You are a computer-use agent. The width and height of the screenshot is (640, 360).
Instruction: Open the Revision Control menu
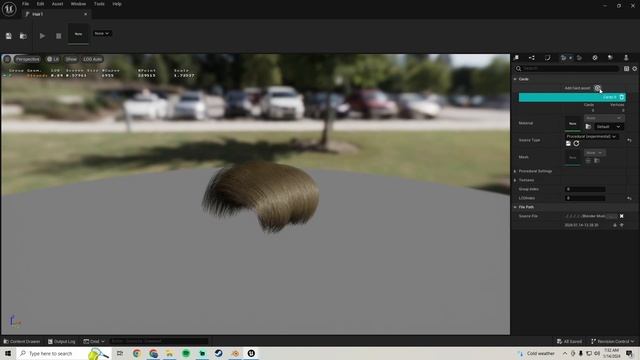pos(612,341)
